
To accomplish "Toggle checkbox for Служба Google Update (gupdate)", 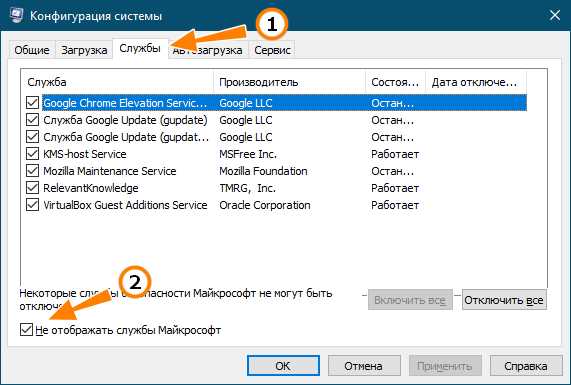I will tap(32, 120).
